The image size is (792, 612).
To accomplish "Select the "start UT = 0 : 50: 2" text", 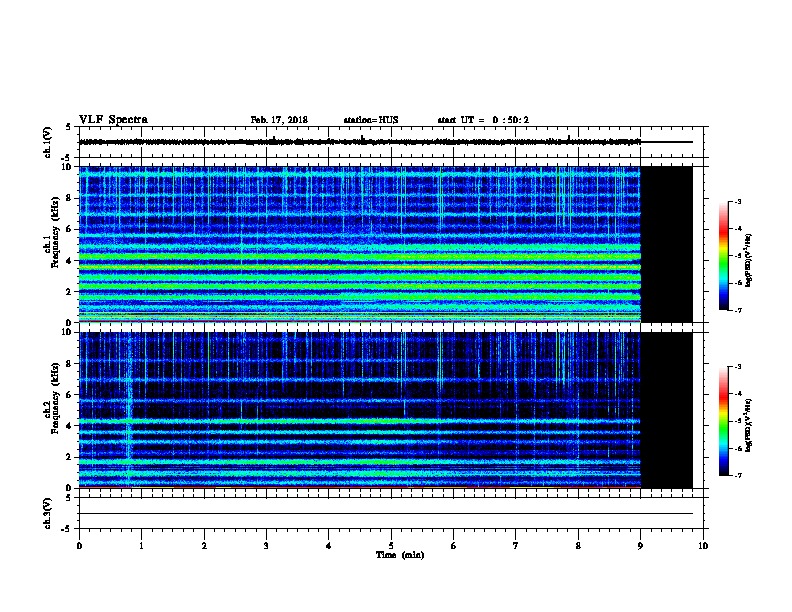I will (x=483, y=120).
